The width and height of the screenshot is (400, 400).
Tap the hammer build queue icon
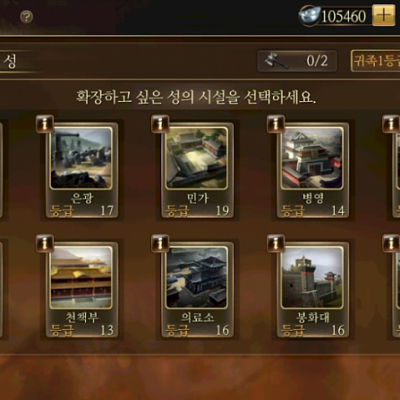coord(276,60)
